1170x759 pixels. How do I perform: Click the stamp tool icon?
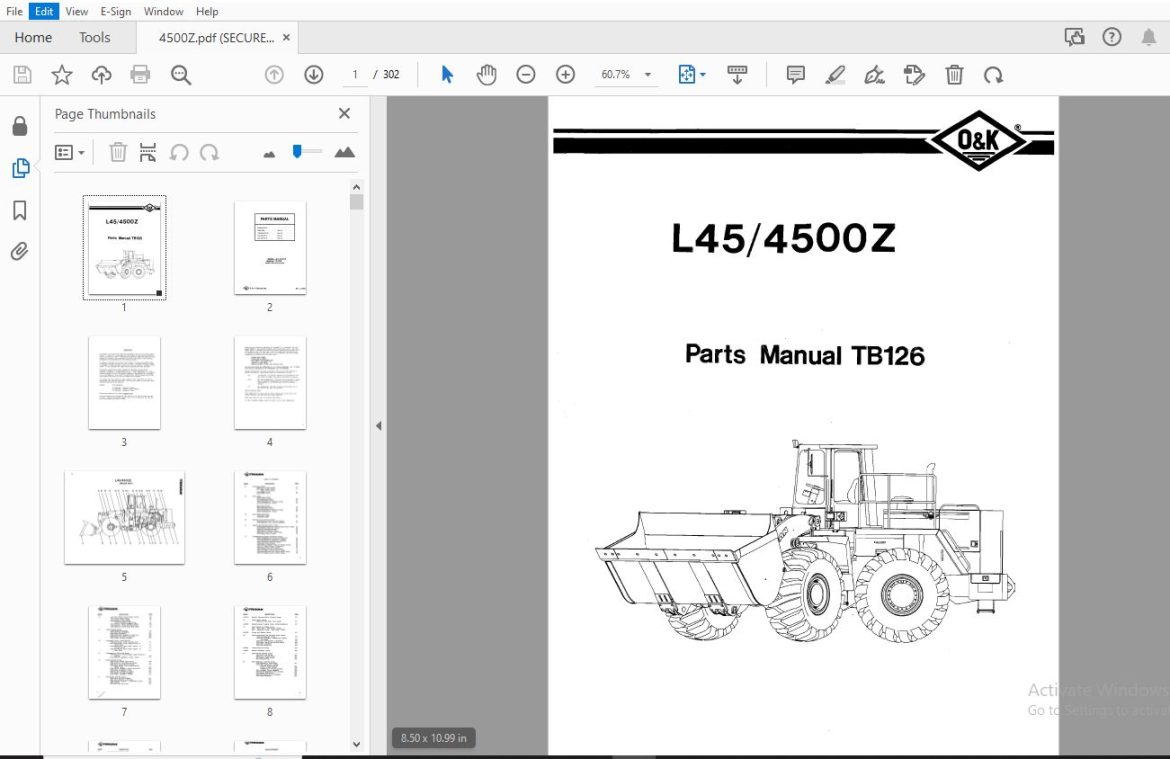click(x=914, y=75)
